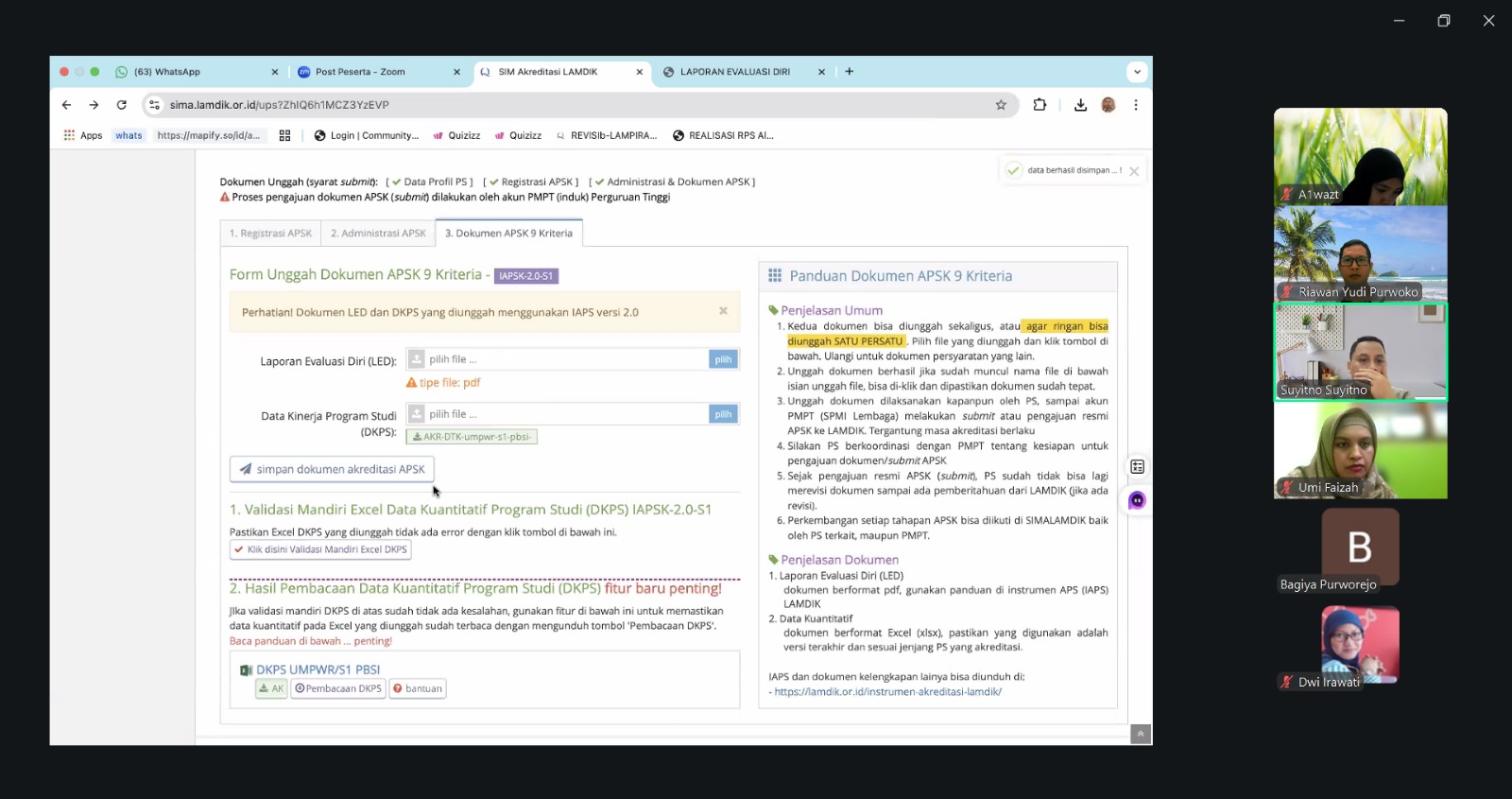
Task: Open the 2. Administrasi APSK tab
Action: (378, 234)
